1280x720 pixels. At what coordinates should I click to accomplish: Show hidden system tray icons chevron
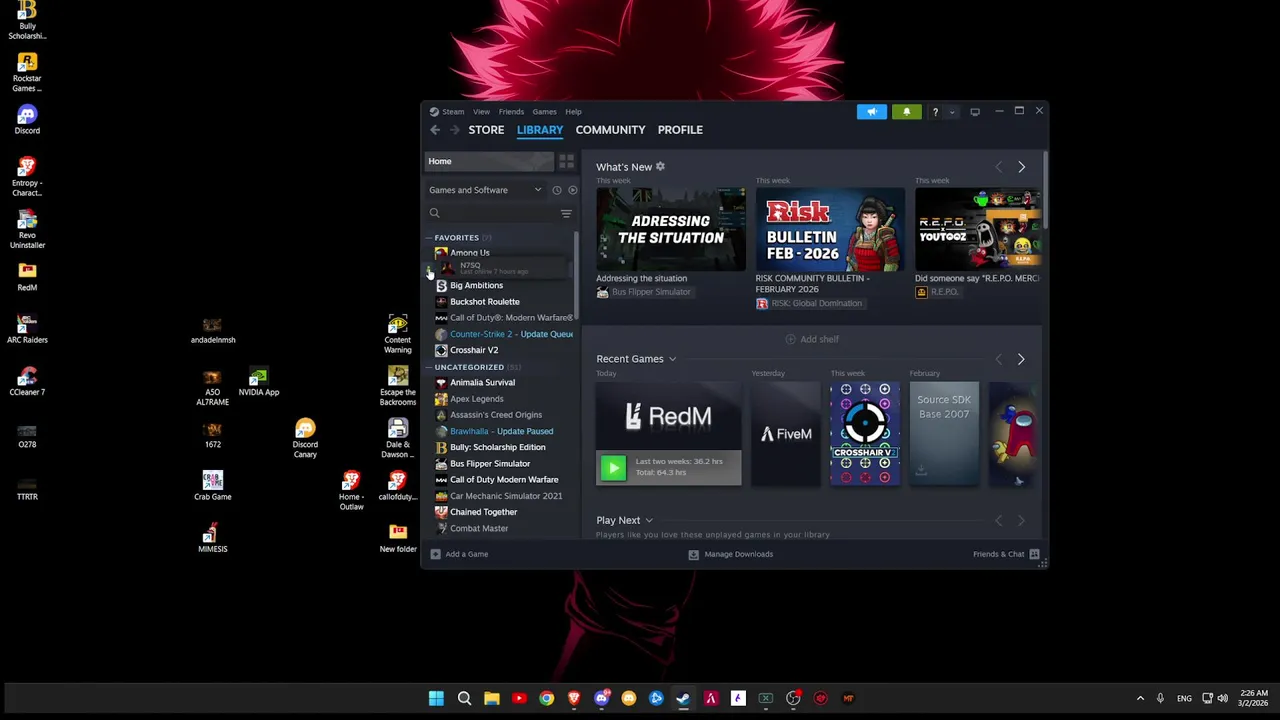point(1140,698)
